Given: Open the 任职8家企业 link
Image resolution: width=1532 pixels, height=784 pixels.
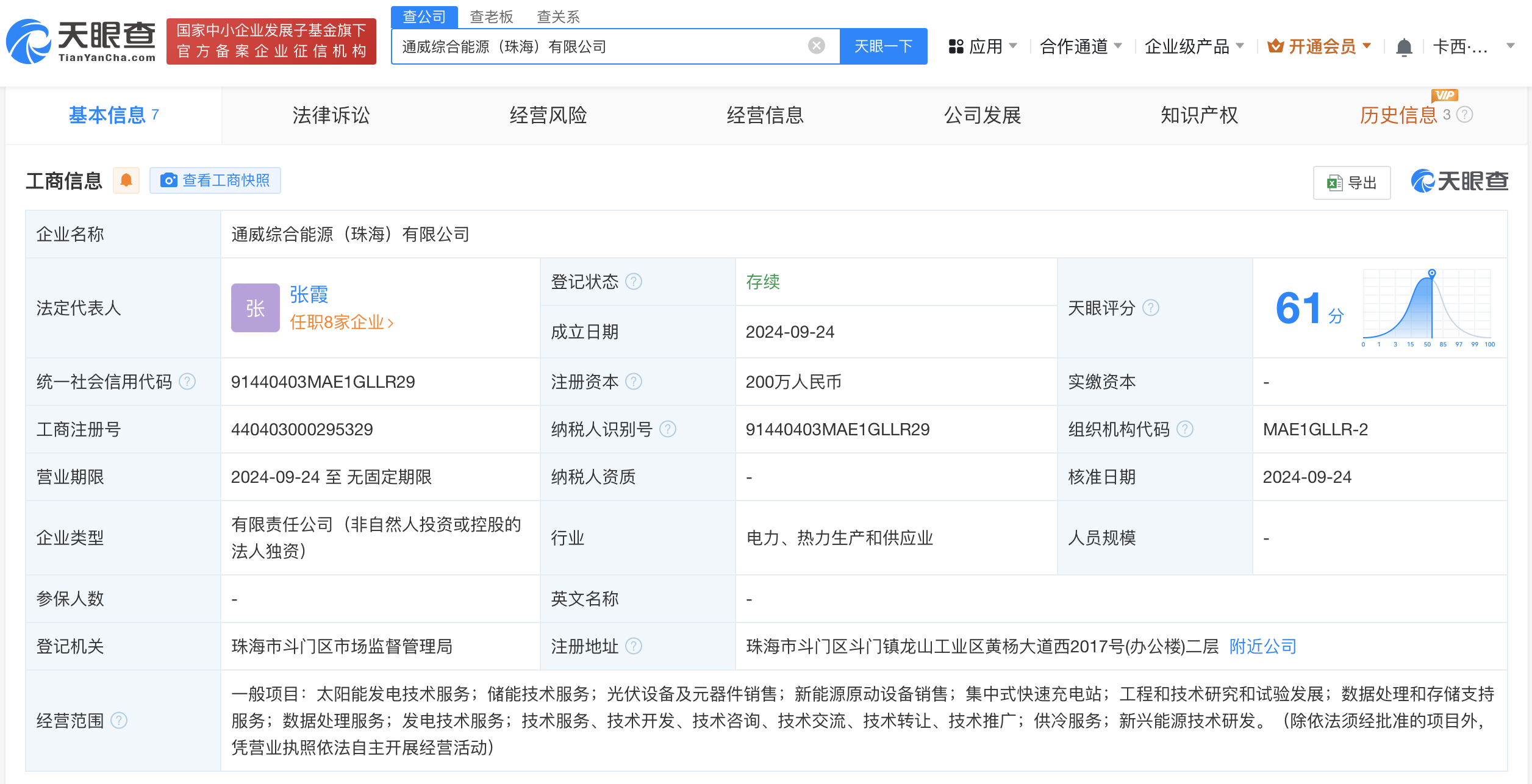Looking at the screenshot, I should (x=342, y=322).
